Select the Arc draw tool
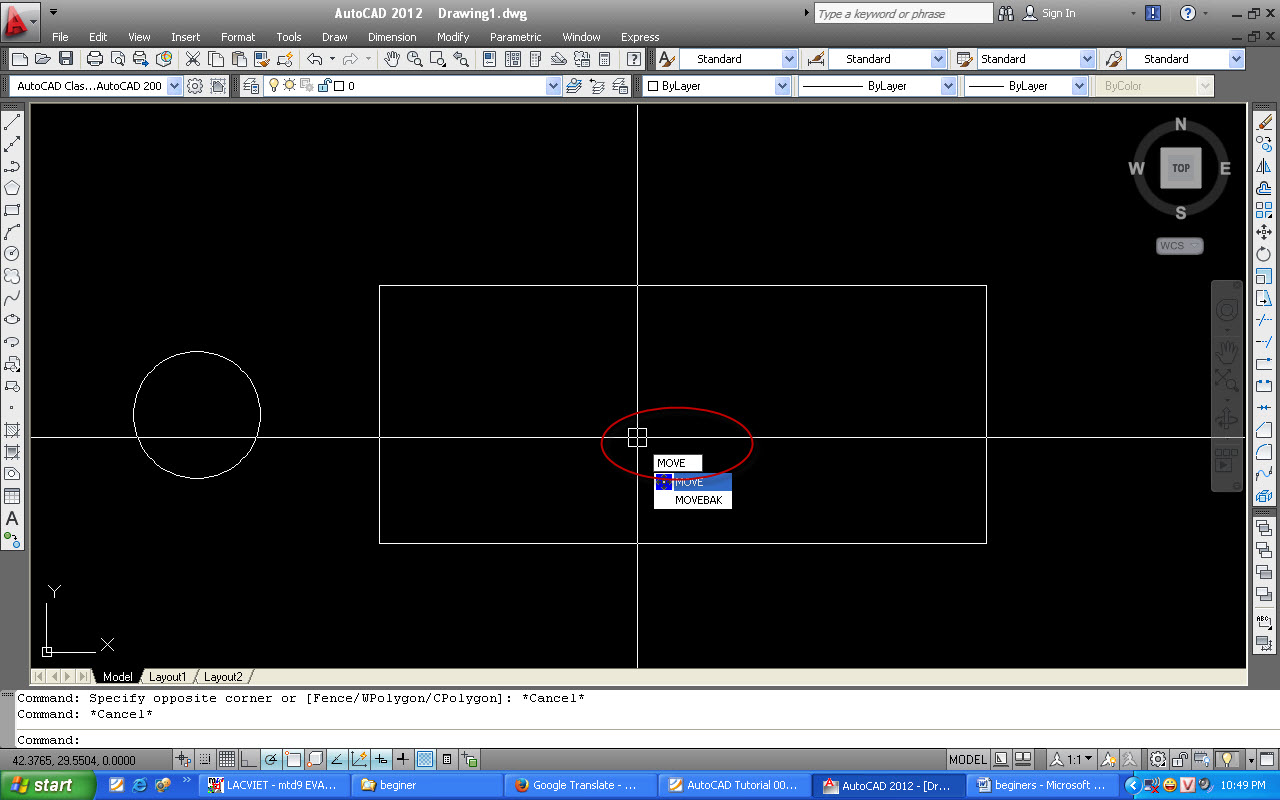Screen dimensions: 1280x800 coord(12,232)
